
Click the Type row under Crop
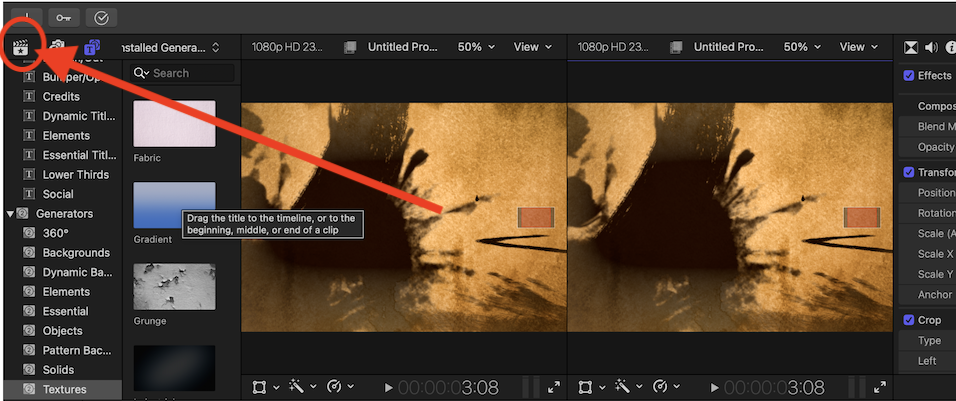tap(927, 340)
